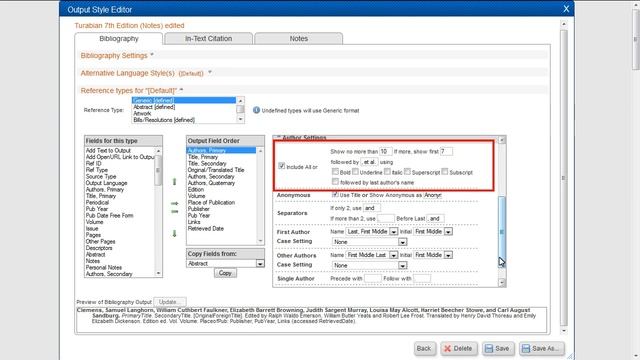This screenshot has height=360, width=640.
Task: Select Artwork reference type
Action: pyautogui.click(x=142, y=113)
